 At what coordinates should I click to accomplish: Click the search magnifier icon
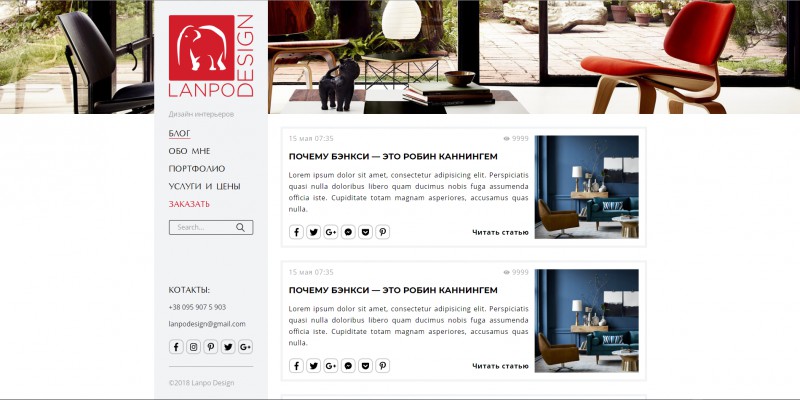coord(240,228)
